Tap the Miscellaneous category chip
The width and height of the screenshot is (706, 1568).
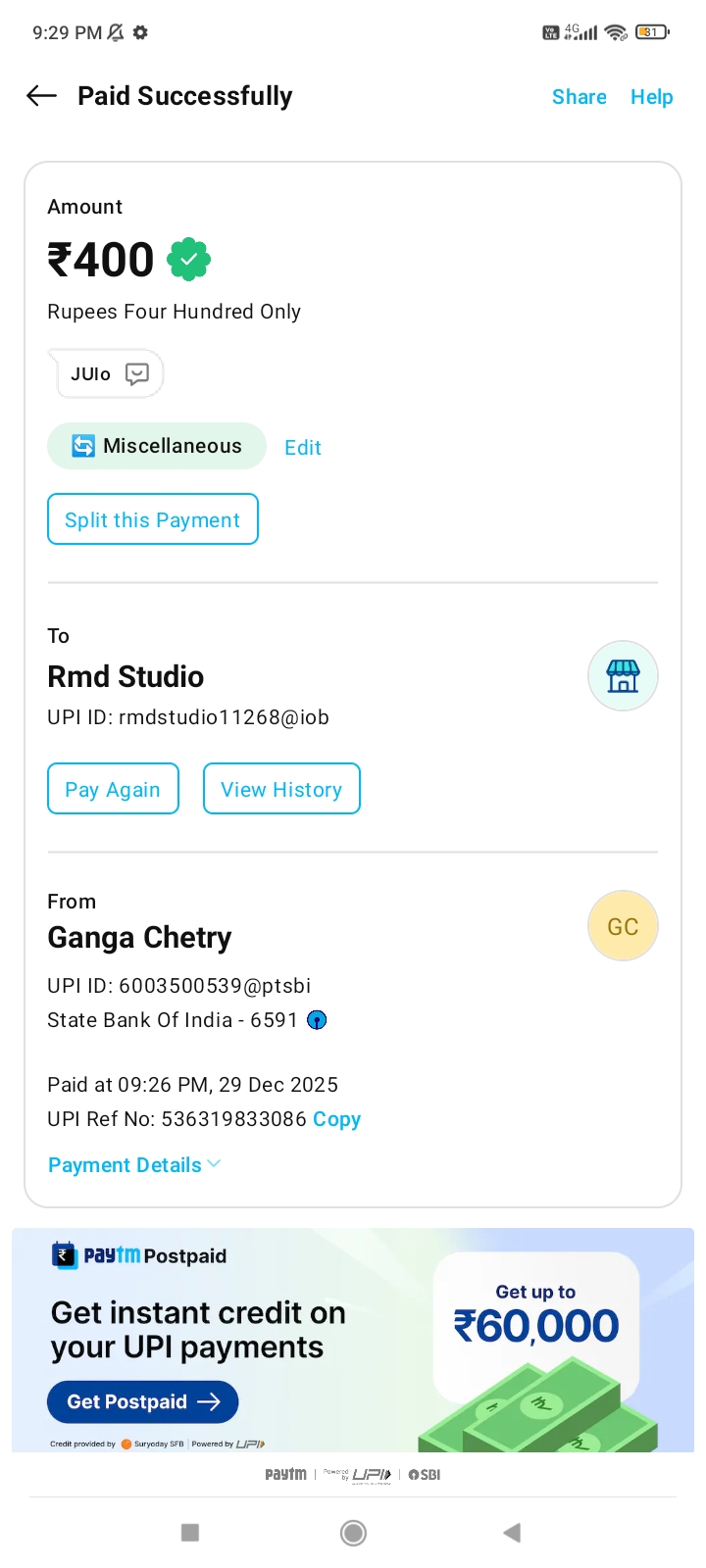[x=157, y=446]
